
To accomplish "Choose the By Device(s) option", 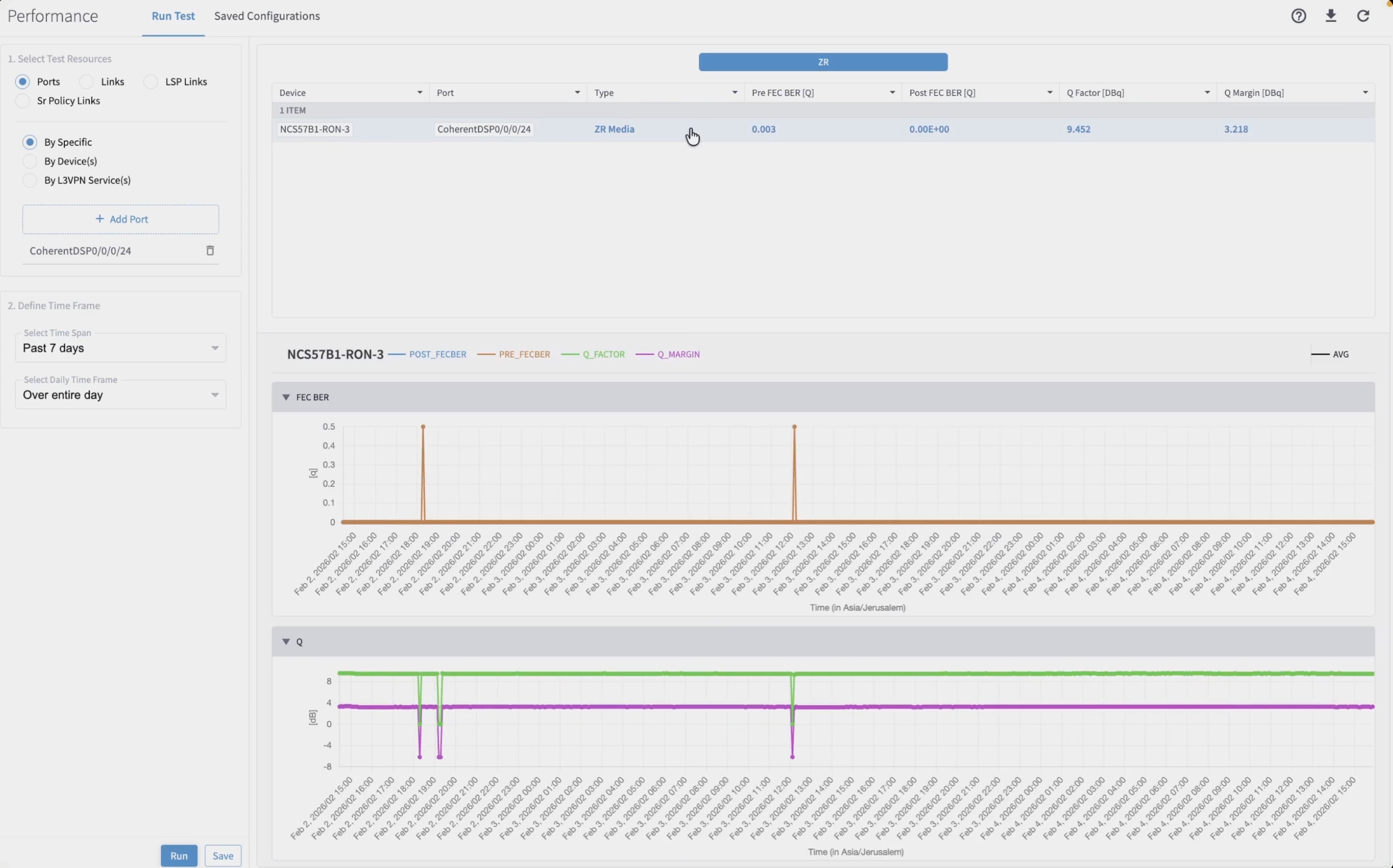I will click(x=30, y=161).
